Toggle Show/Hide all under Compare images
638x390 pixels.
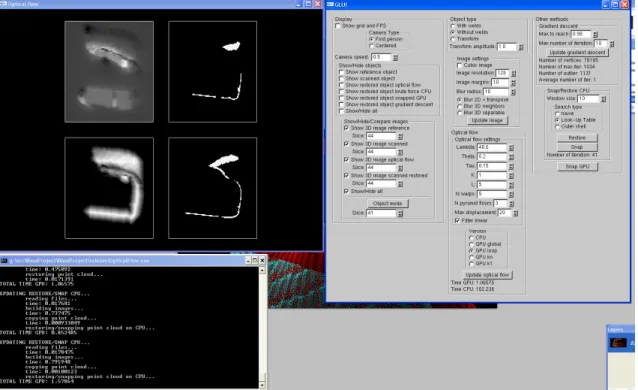coord(347,191)
